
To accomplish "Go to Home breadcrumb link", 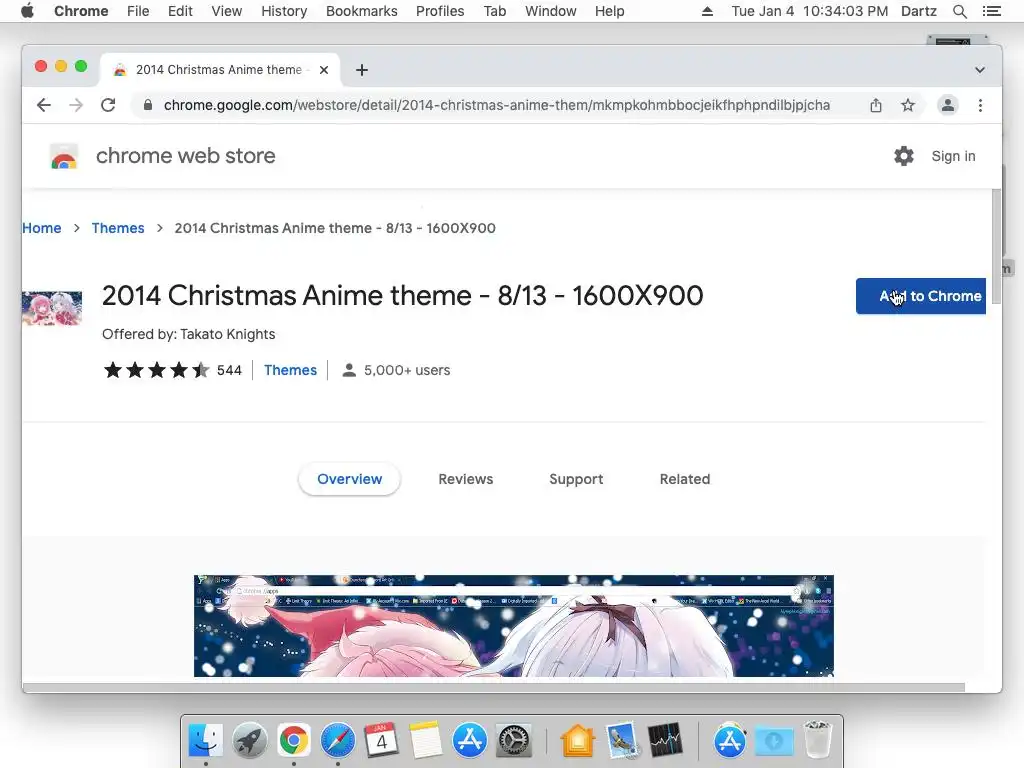I will (42, 228).
